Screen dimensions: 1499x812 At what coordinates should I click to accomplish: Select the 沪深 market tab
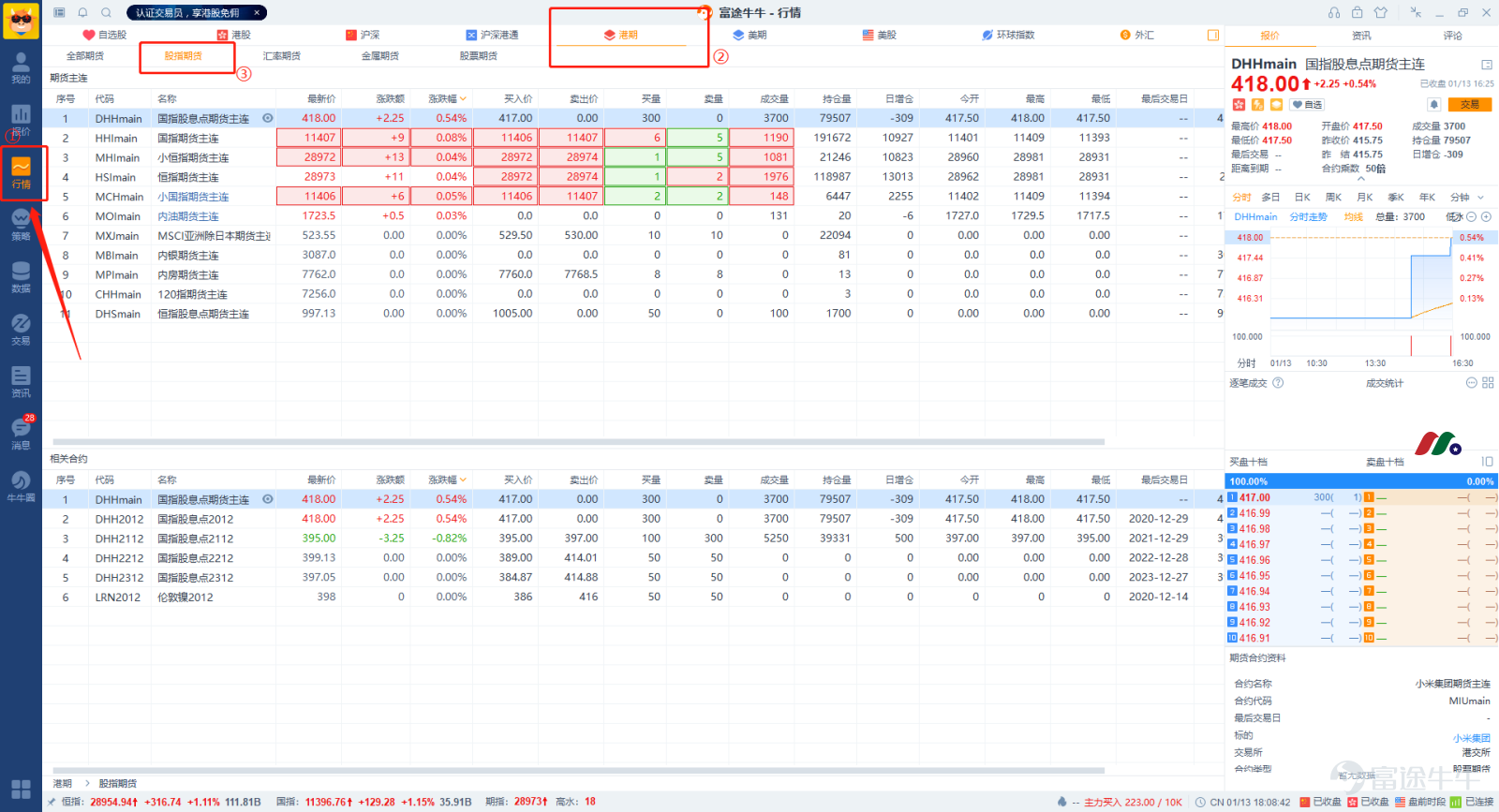[363, 35]
